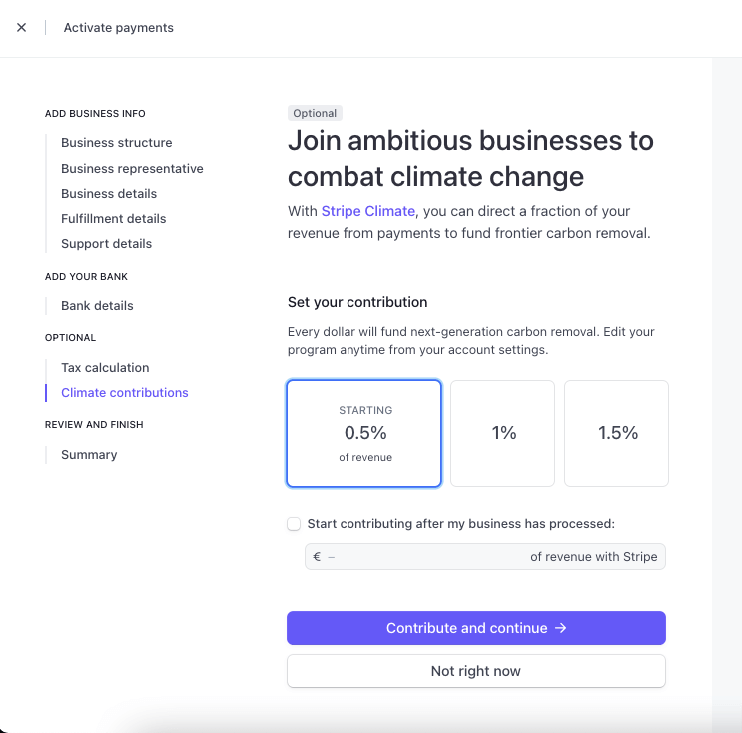Click the Optional badge above heading

[x=316, y=113]
